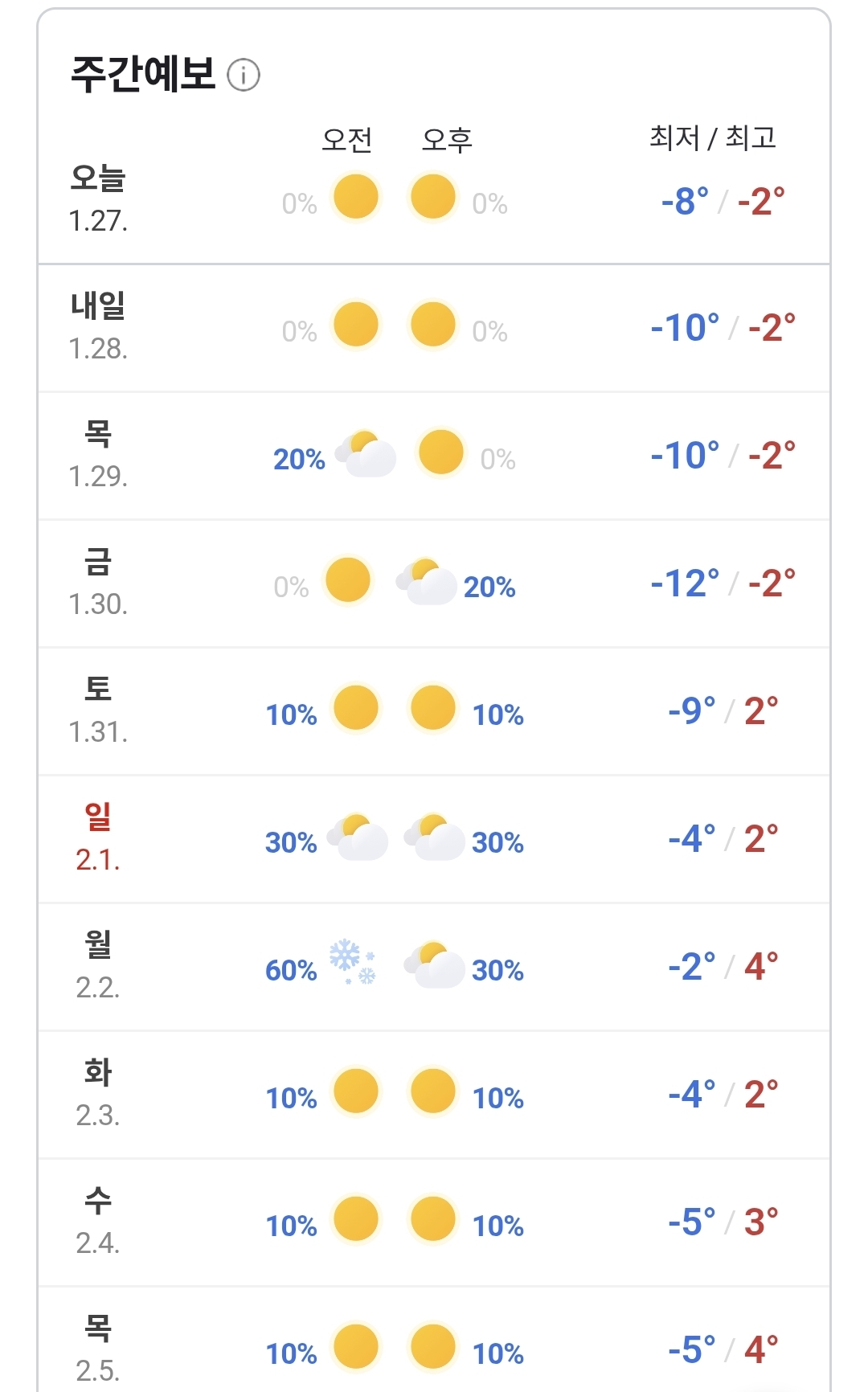Select the 내일 1.28. day label
Viewport: 868px width, 1392px height.
point(98,325)
